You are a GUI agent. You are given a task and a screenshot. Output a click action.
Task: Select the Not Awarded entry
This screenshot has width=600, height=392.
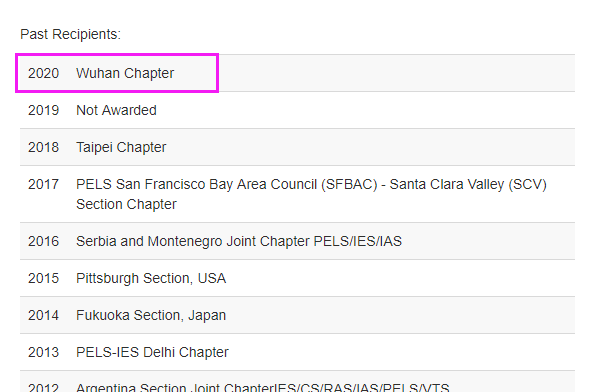(116, 110)
